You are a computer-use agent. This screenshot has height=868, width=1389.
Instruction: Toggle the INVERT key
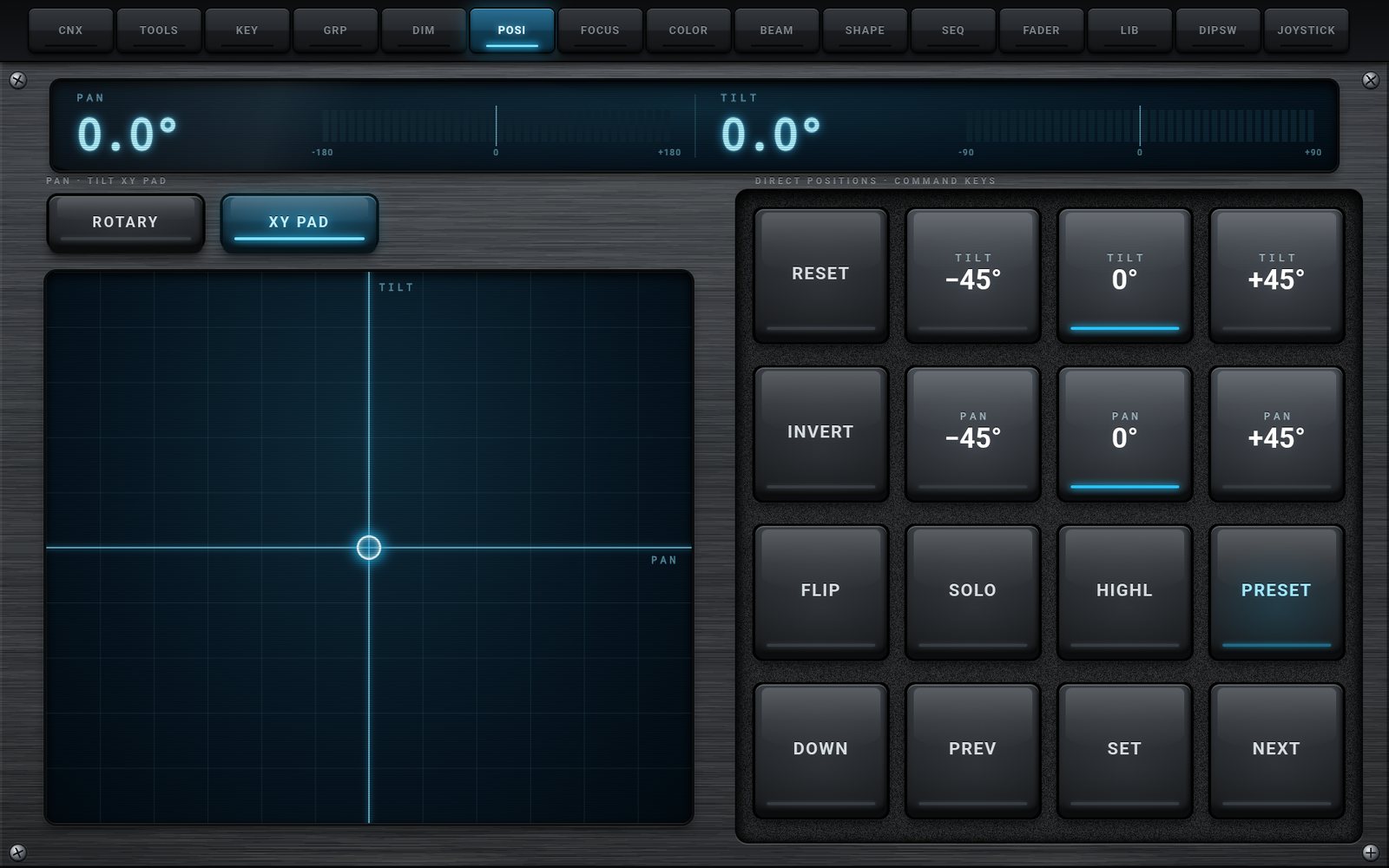(820, 433)
